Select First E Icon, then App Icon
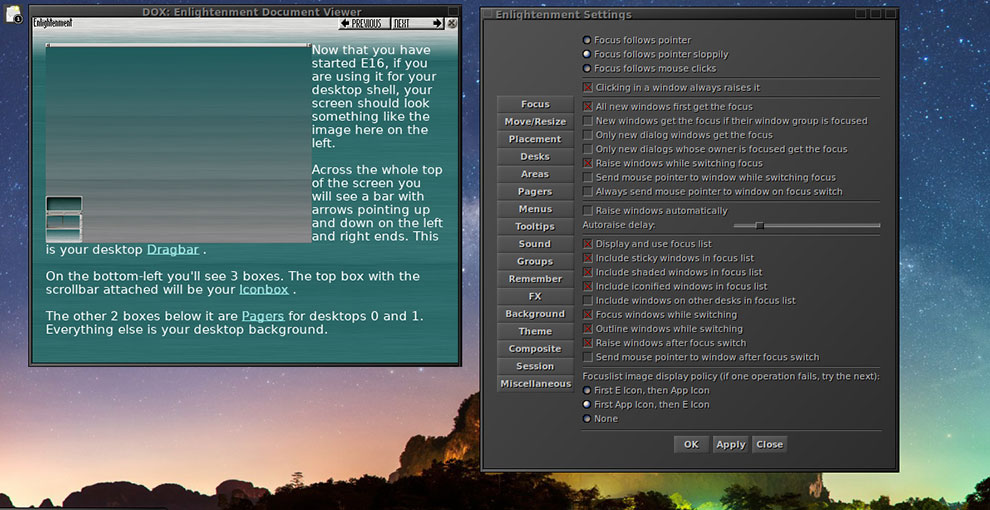The width and height of the screenshot is (990, 510). (x=646, y=390)
